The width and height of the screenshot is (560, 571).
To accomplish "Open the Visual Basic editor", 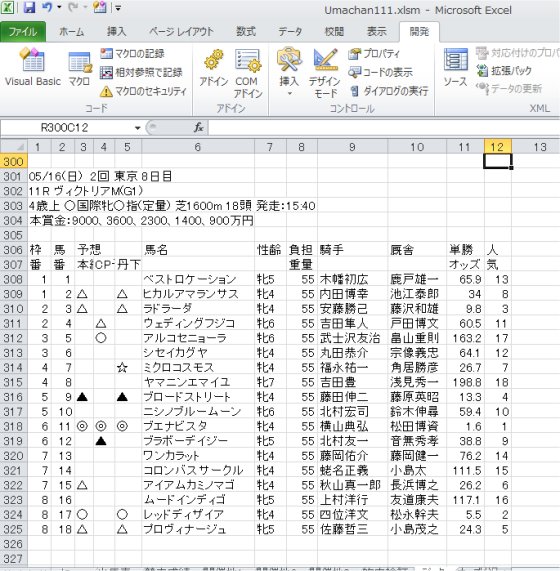I will 33,67.
